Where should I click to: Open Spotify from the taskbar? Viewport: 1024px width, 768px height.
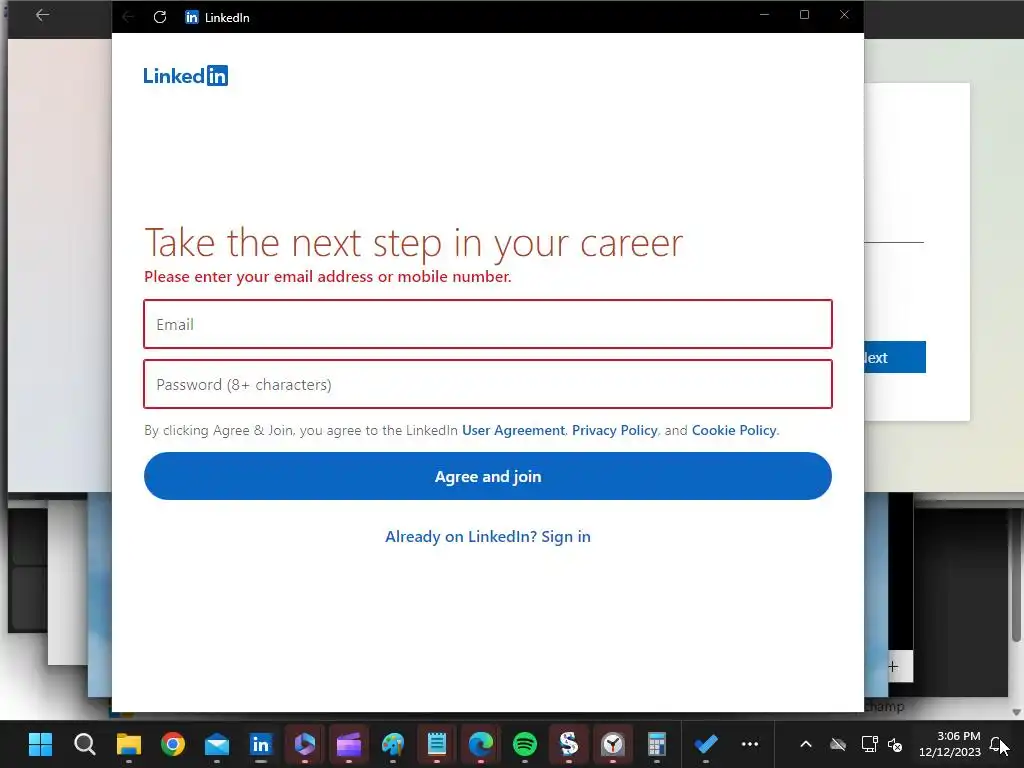524,744
